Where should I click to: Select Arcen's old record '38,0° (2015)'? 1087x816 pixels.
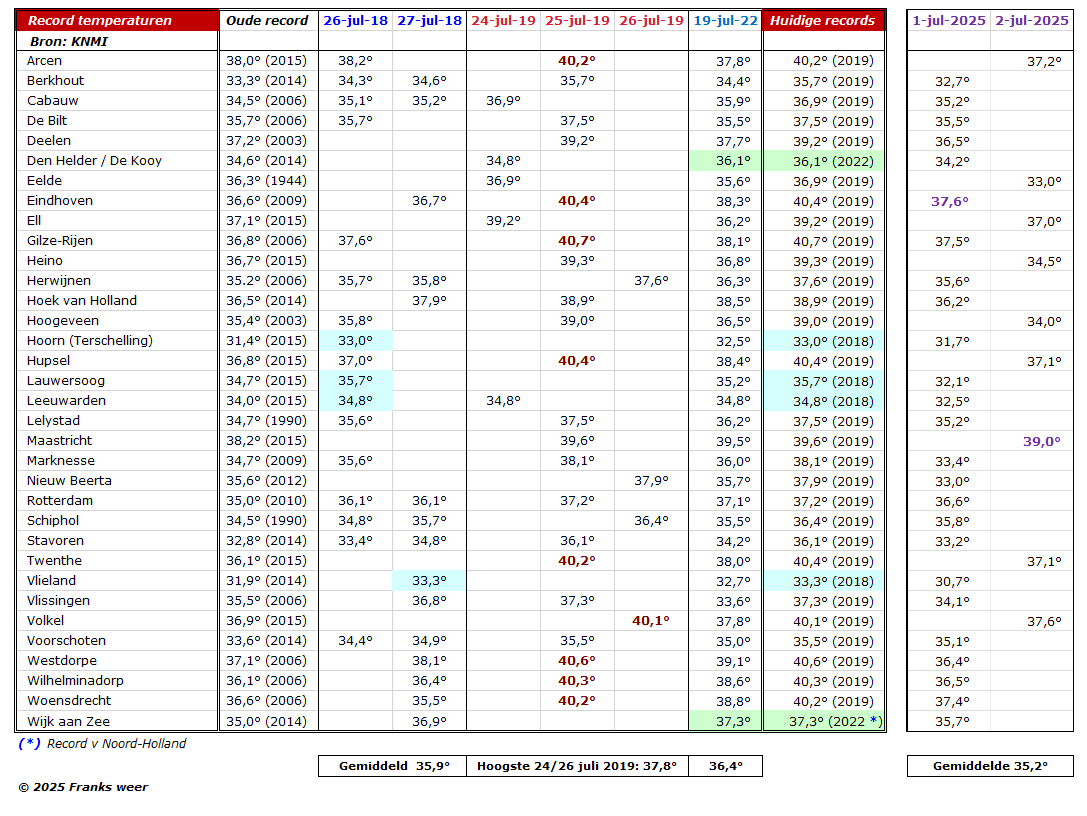(x=267, y=61)
